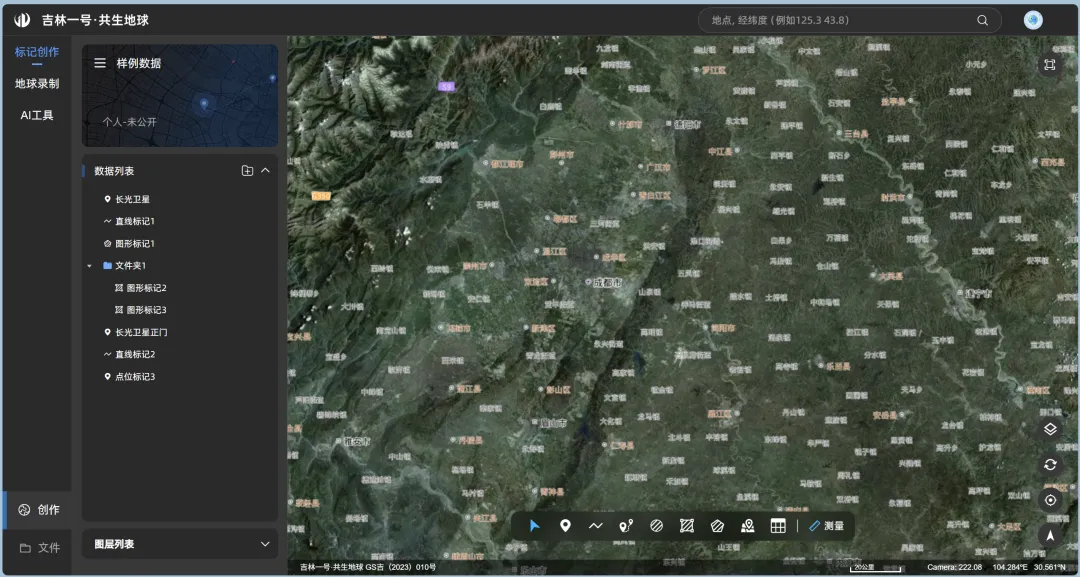Select the rectangle shape tool
The image size is (1080, 577).
point(687,526)
